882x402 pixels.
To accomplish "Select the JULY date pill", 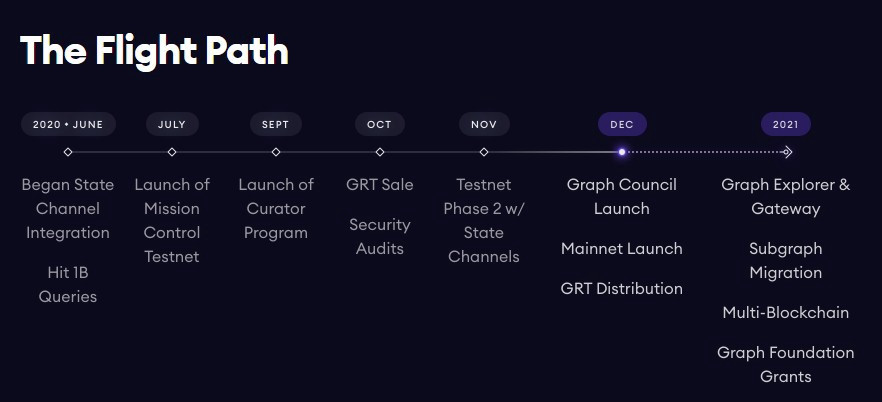I will tap(172, 124).
